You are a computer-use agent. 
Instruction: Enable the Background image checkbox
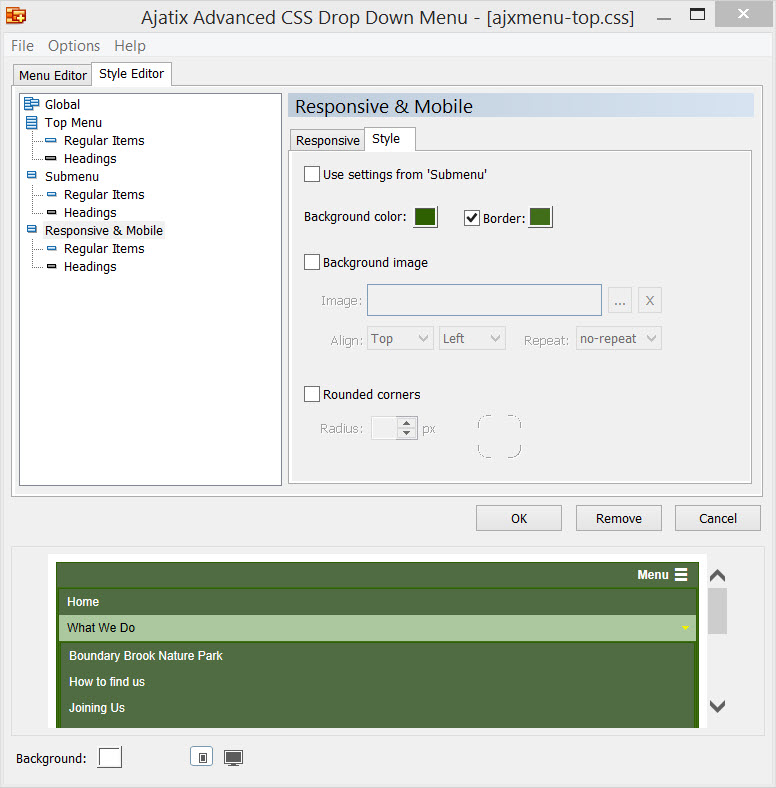pyautogui.click(x=312, y=262)
